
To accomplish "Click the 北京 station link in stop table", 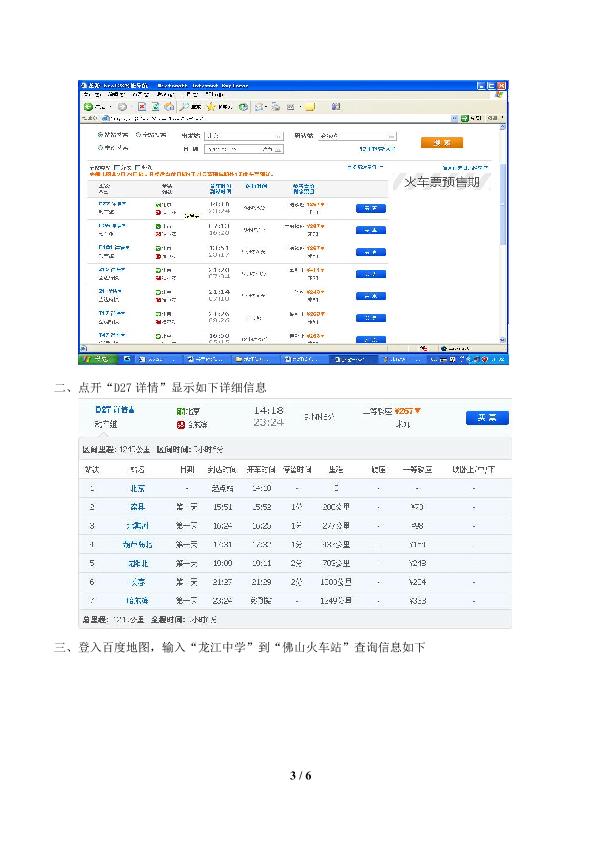I will pos(137,489).
